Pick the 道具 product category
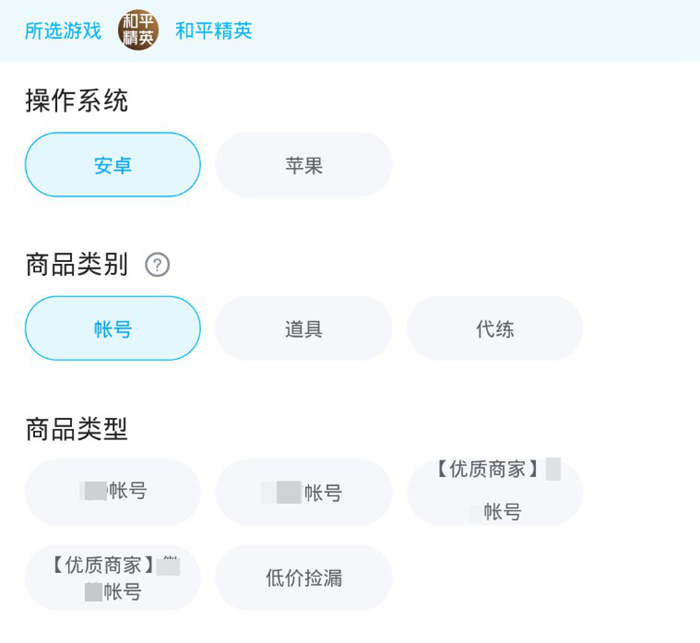The height and width of the screenshot is (643, 700). (303, 329)
